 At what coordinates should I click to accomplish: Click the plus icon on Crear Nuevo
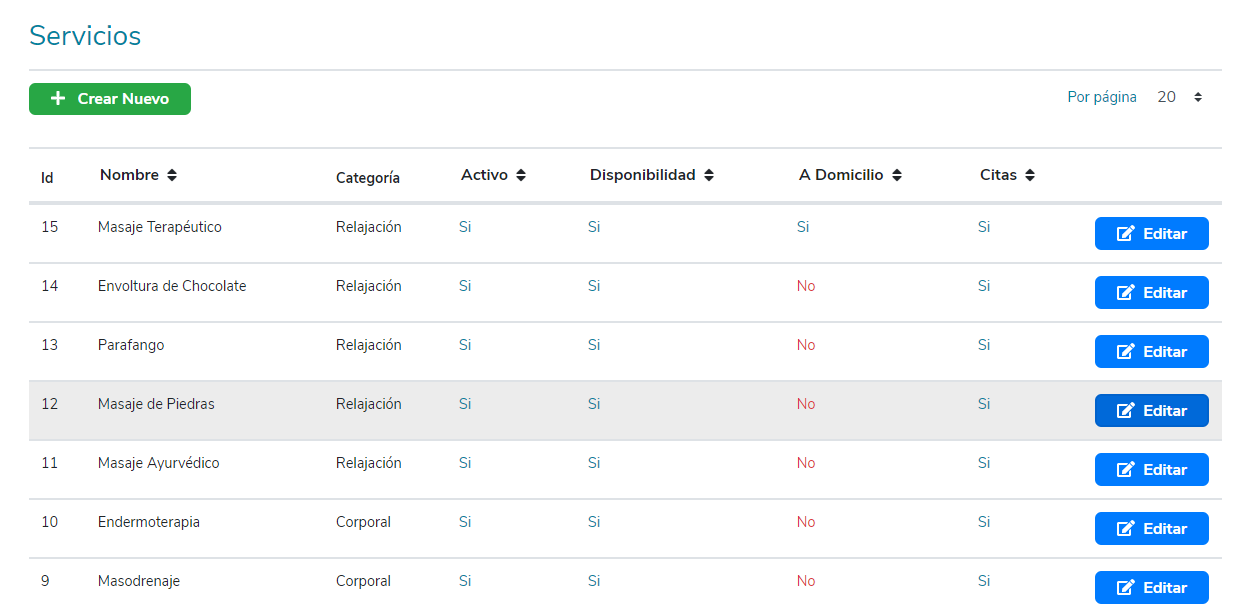(x=58, y=99)
